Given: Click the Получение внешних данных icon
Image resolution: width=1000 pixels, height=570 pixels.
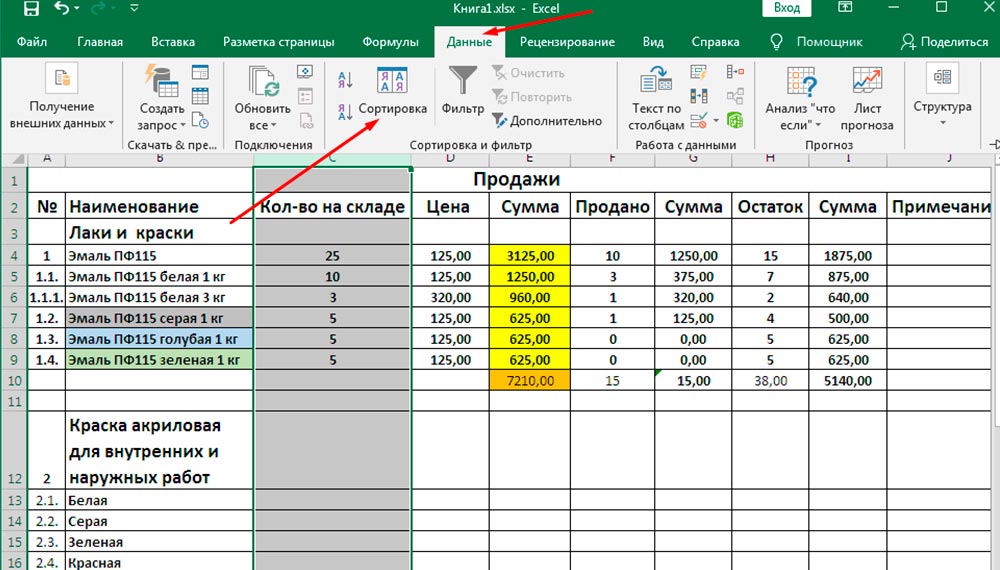Looking at the screenshot, I should [62, 79].
